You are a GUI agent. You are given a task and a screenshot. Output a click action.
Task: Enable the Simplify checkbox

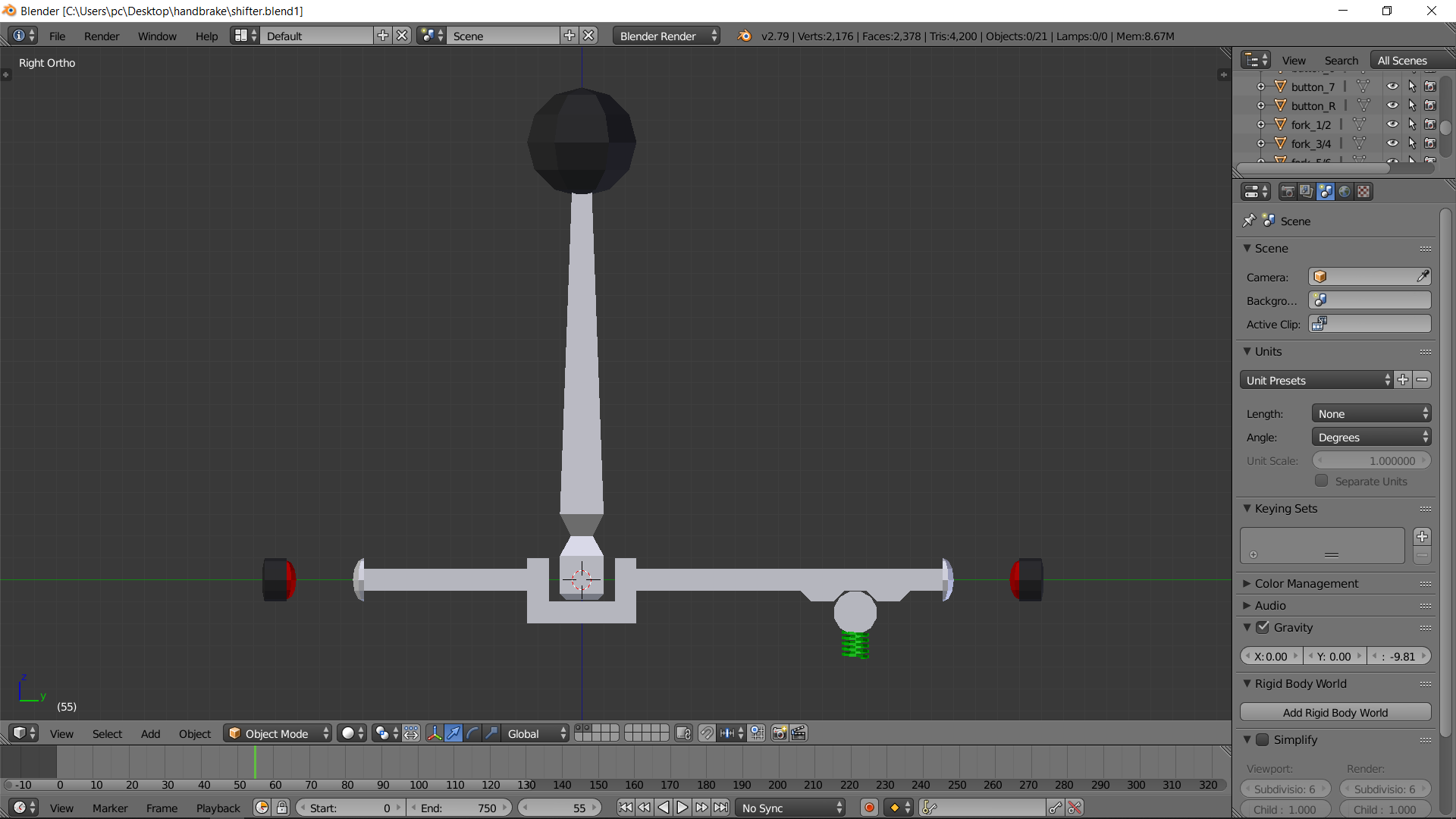[x=1263, y=739]
